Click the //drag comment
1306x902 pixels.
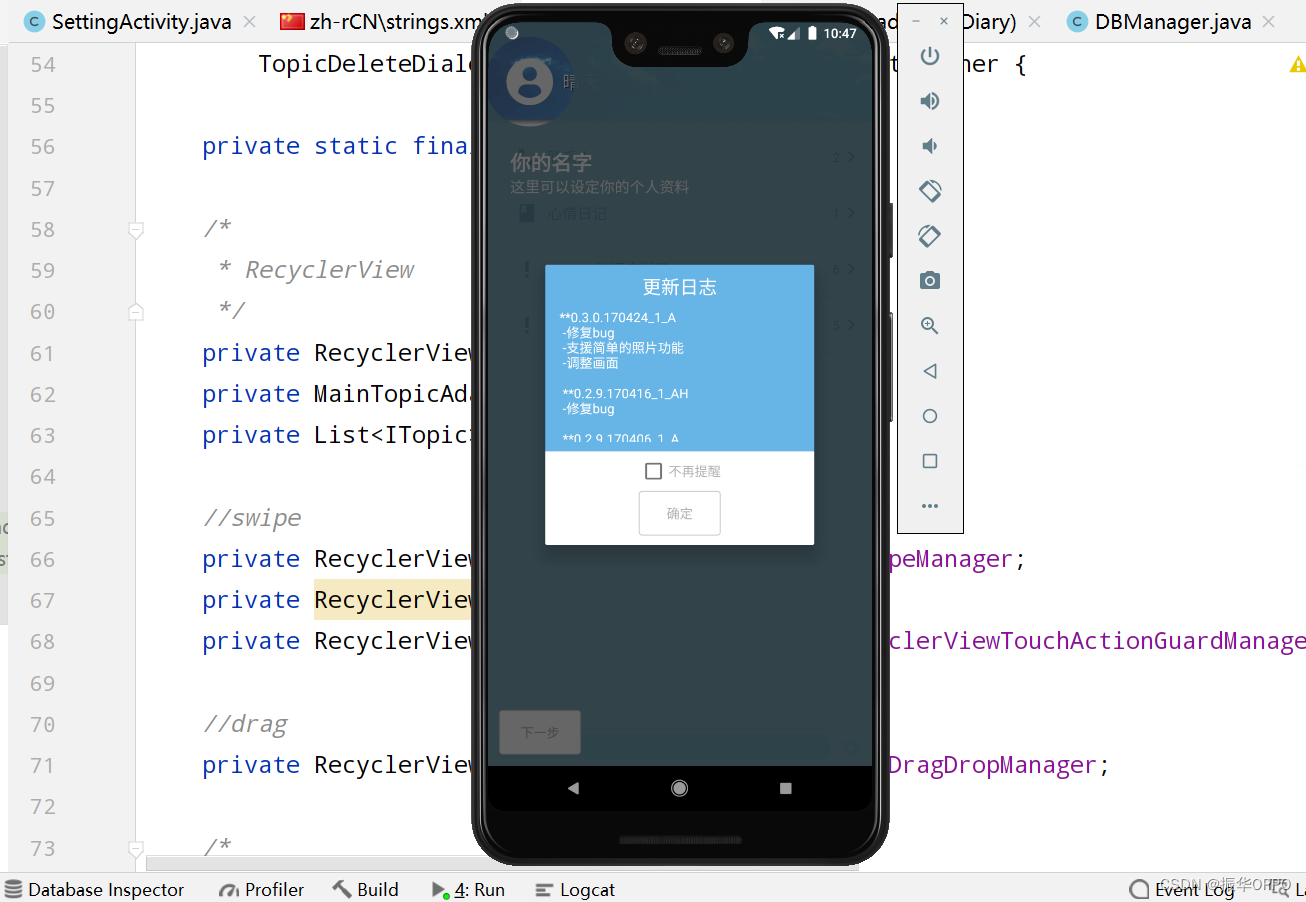245,724
